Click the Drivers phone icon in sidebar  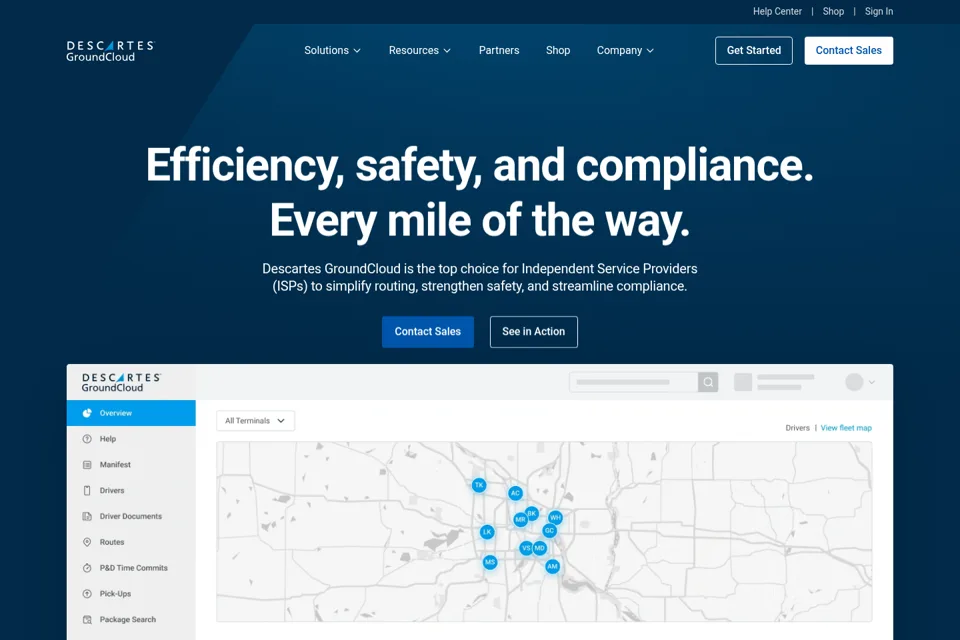[x=87, y=491]
